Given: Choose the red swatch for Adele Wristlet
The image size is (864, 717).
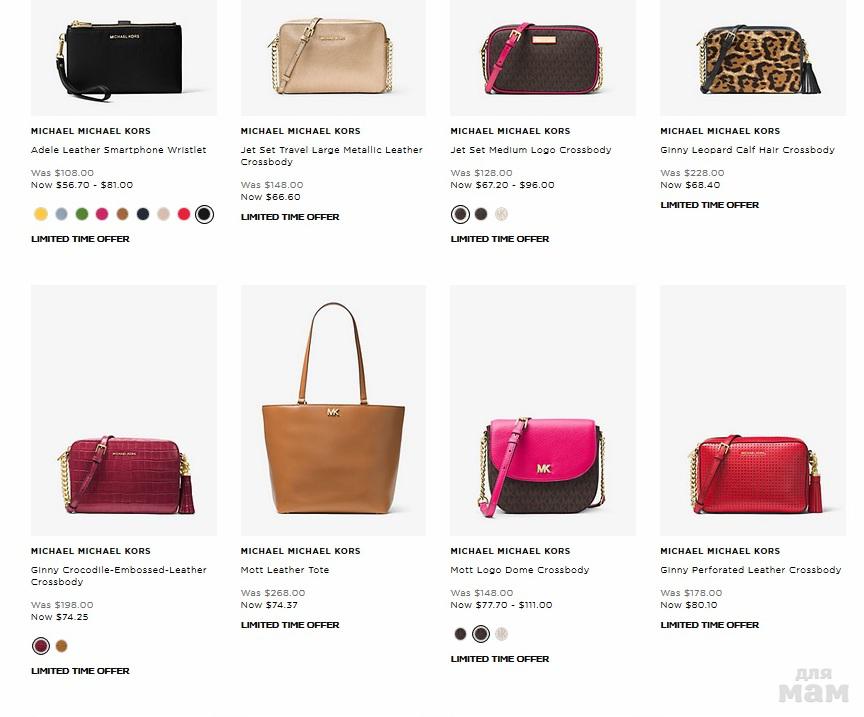Looking at the screenshot, I should [183, 214].
